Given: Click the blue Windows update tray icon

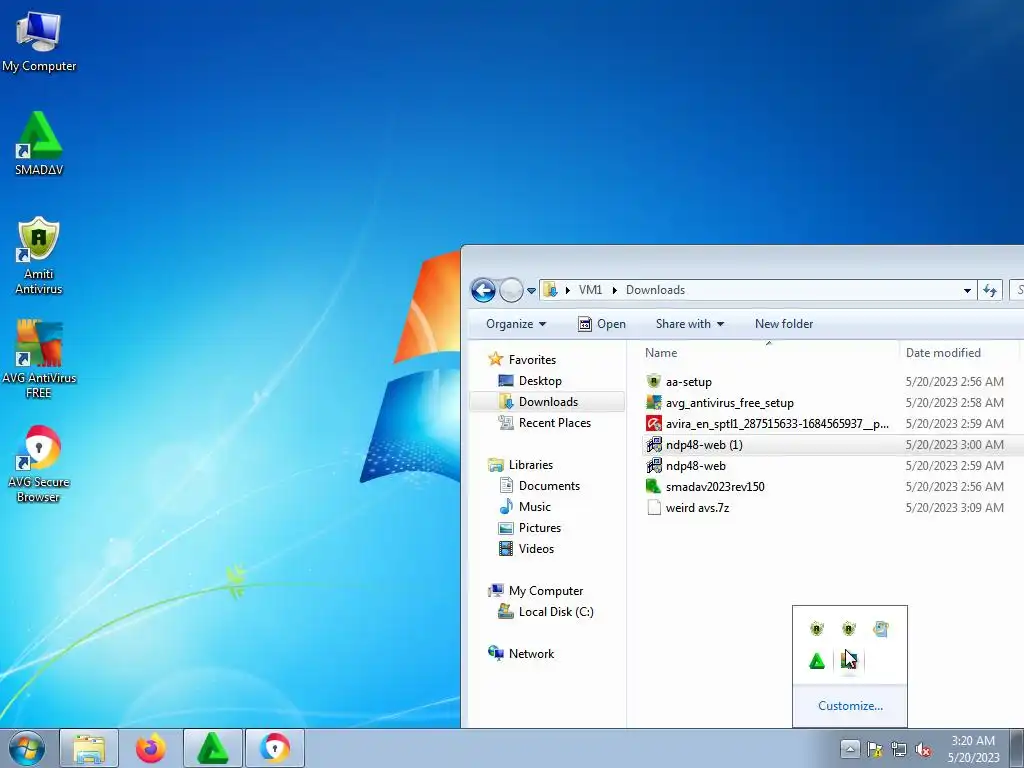Looking at the screenshot, I should (x=880, y=629).
